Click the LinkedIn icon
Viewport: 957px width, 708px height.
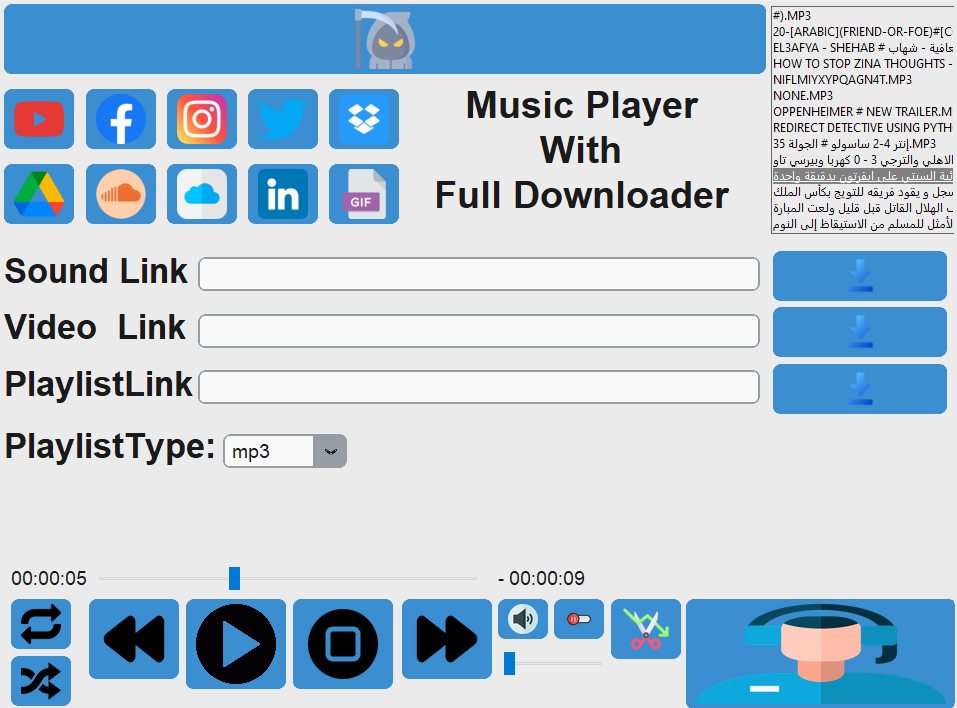click(283, 193)
